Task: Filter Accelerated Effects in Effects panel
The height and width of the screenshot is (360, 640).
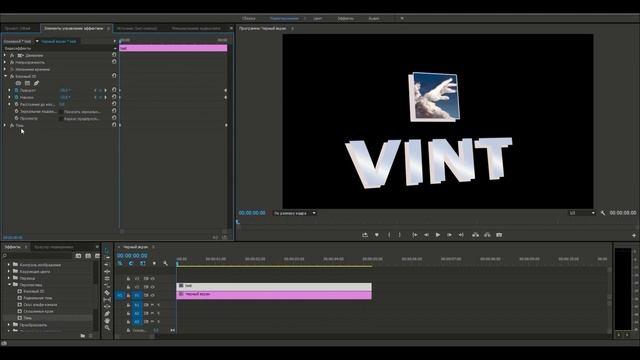Action: click(78, 256)
